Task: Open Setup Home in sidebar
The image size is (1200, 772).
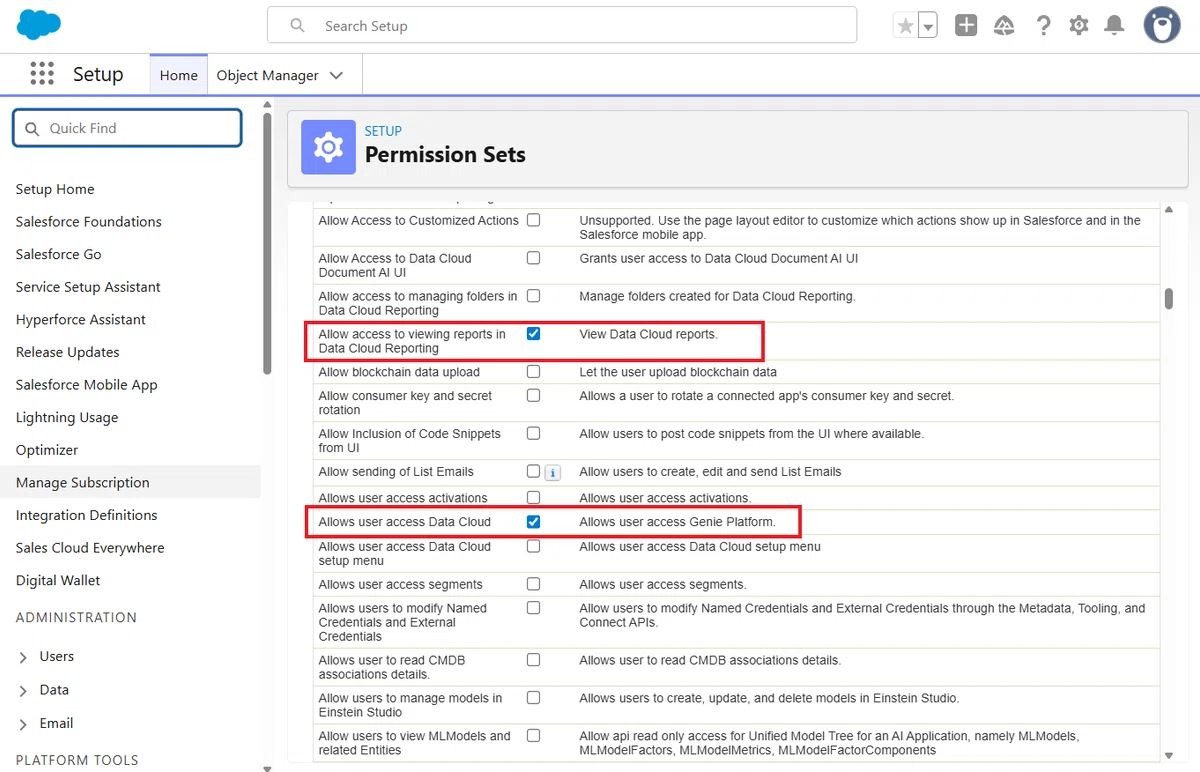Action: (x=55, y=189)
